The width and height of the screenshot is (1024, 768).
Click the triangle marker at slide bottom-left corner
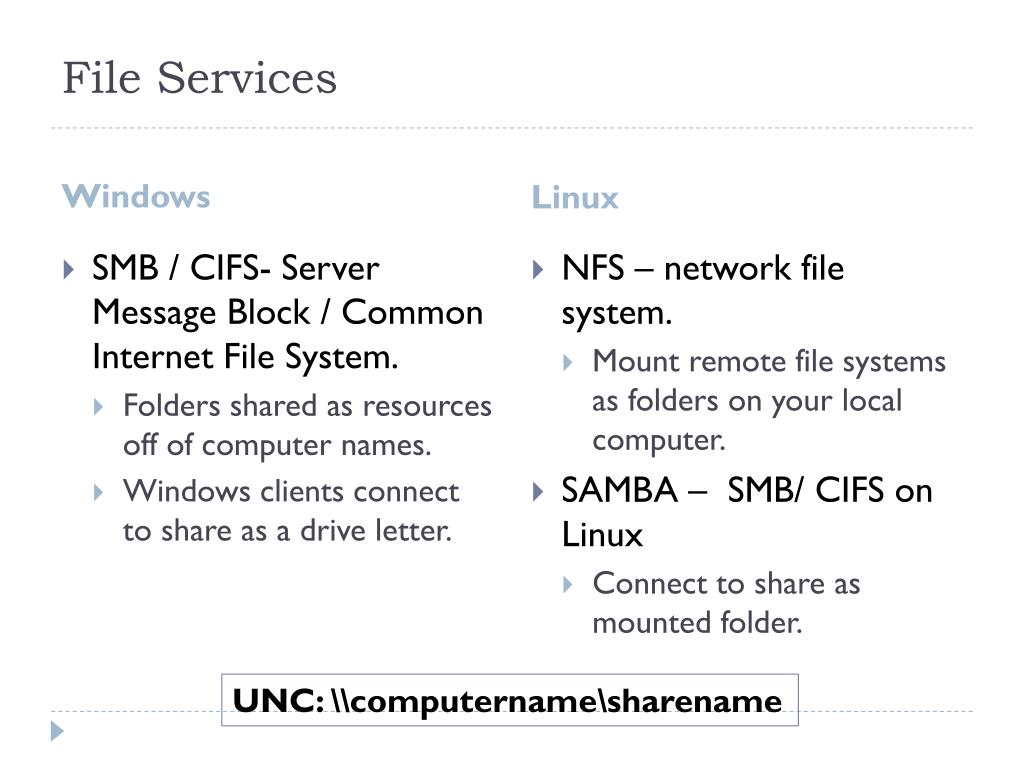pos(57,731)
